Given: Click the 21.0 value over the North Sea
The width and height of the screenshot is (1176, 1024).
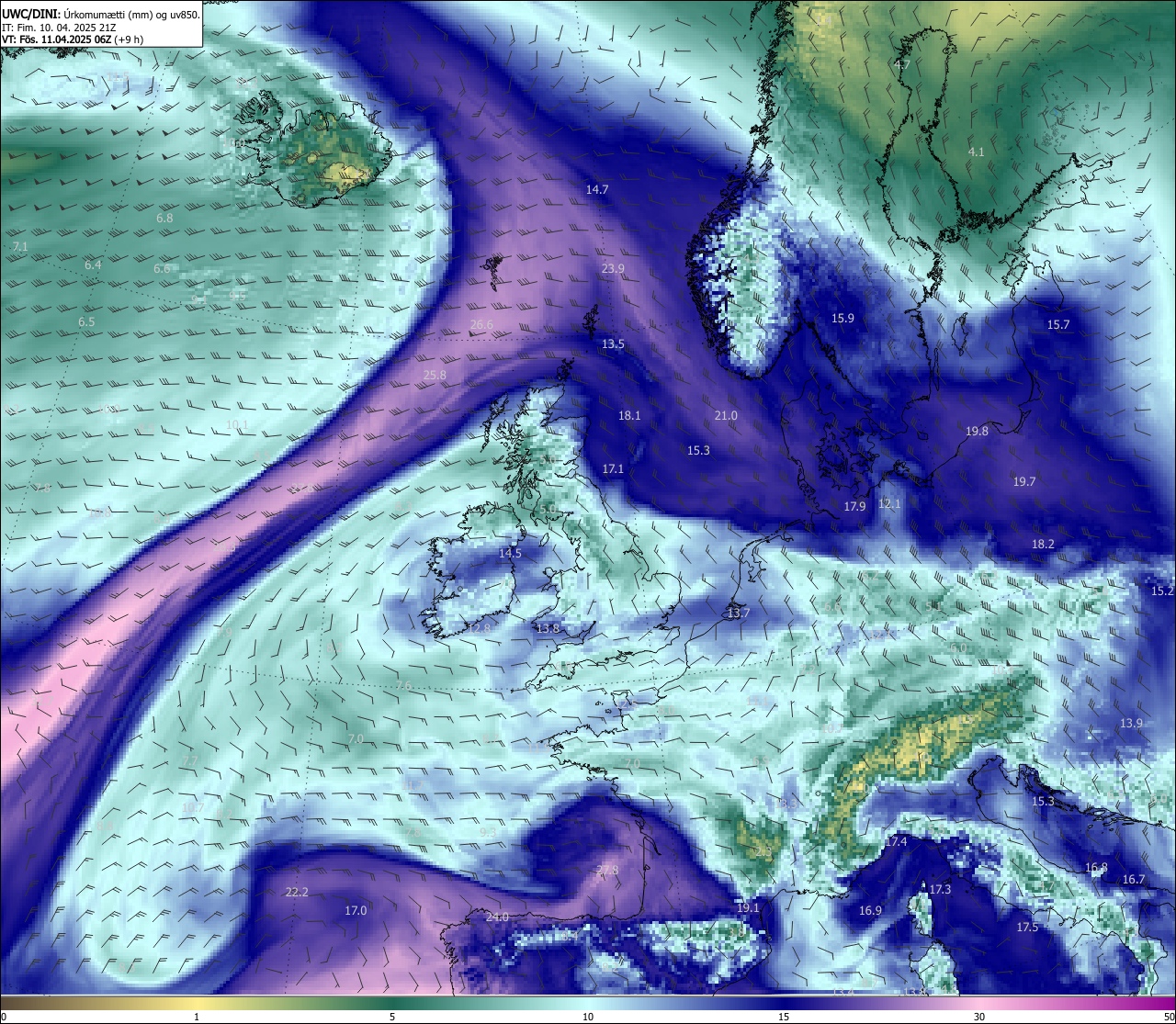Looking at the screenshot, I should pyautogui.click(x=726, y=415).
